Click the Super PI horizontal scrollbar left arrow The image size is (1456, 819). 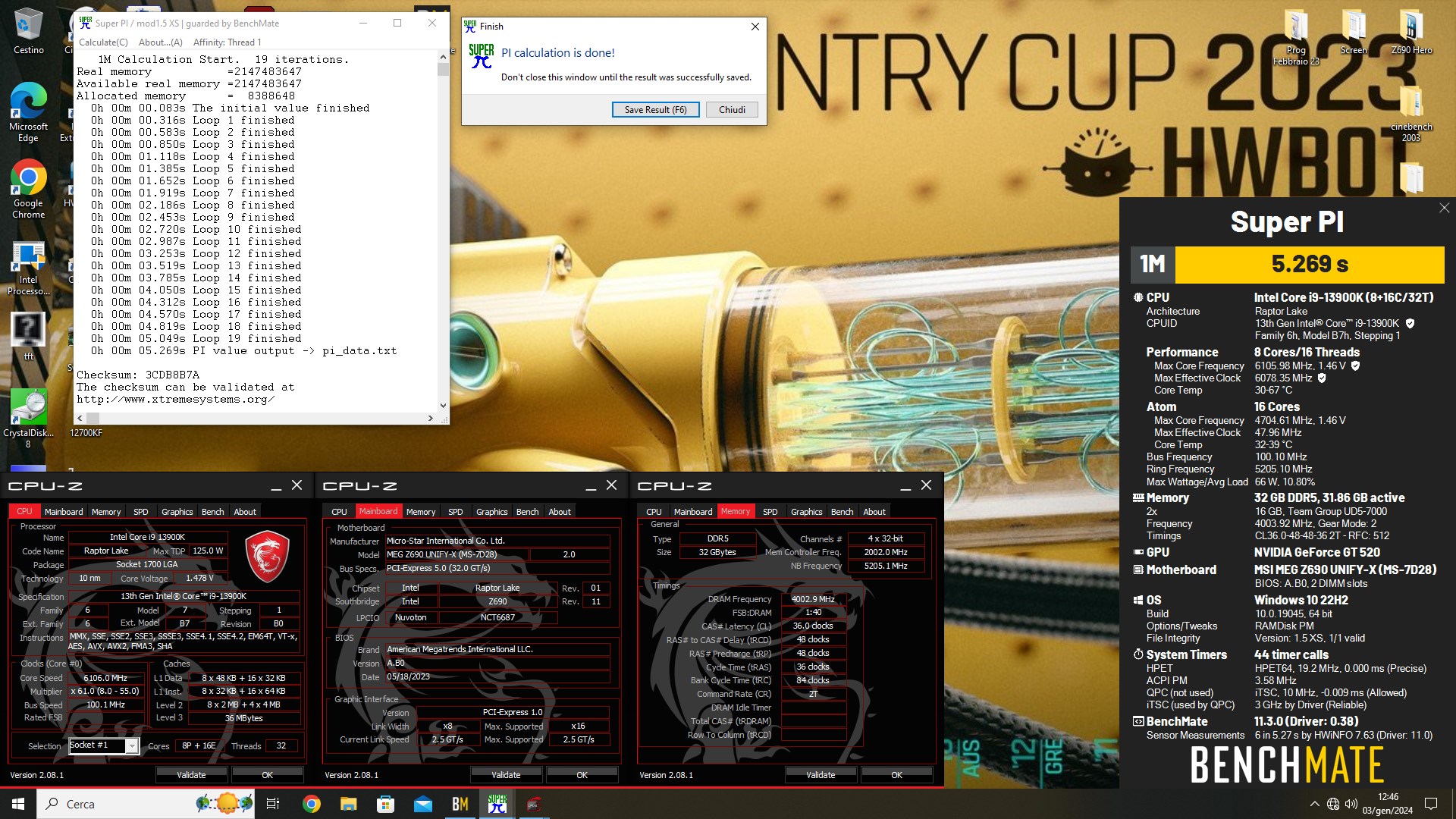[80, 418]
